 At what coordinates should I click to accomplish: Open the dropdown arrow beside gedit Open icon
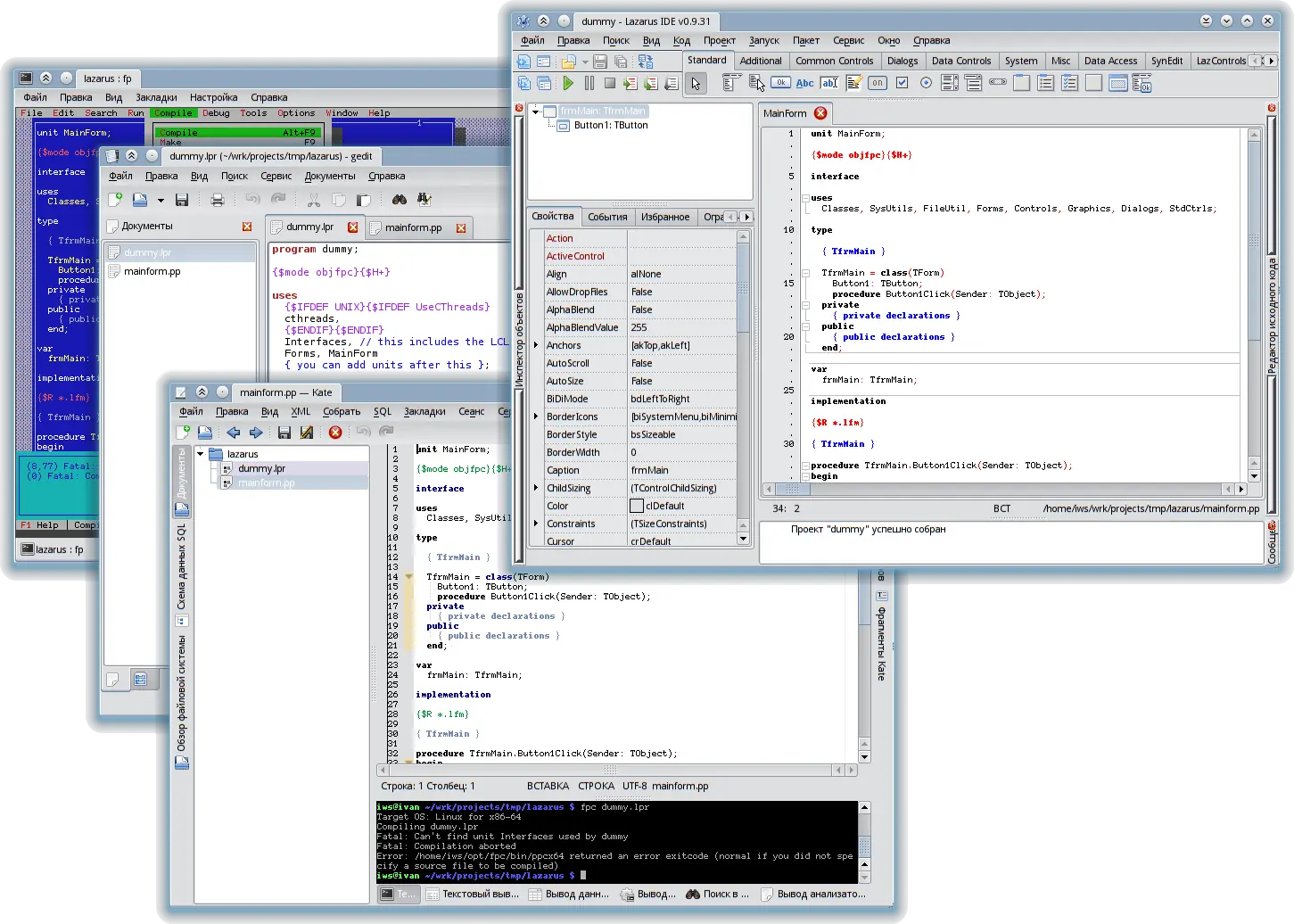click(x=161, y=201)
